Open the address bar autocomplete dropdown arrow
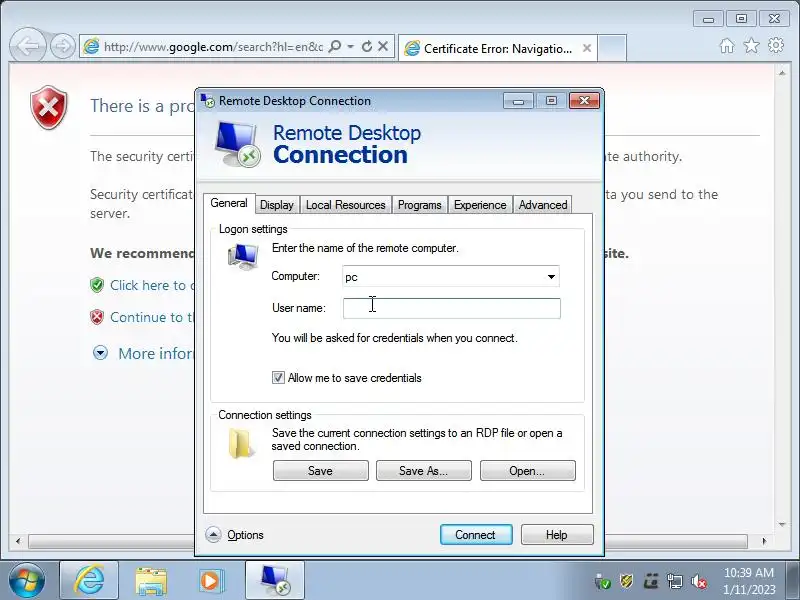This screenshot has height=600, width=800. [351, 46]
